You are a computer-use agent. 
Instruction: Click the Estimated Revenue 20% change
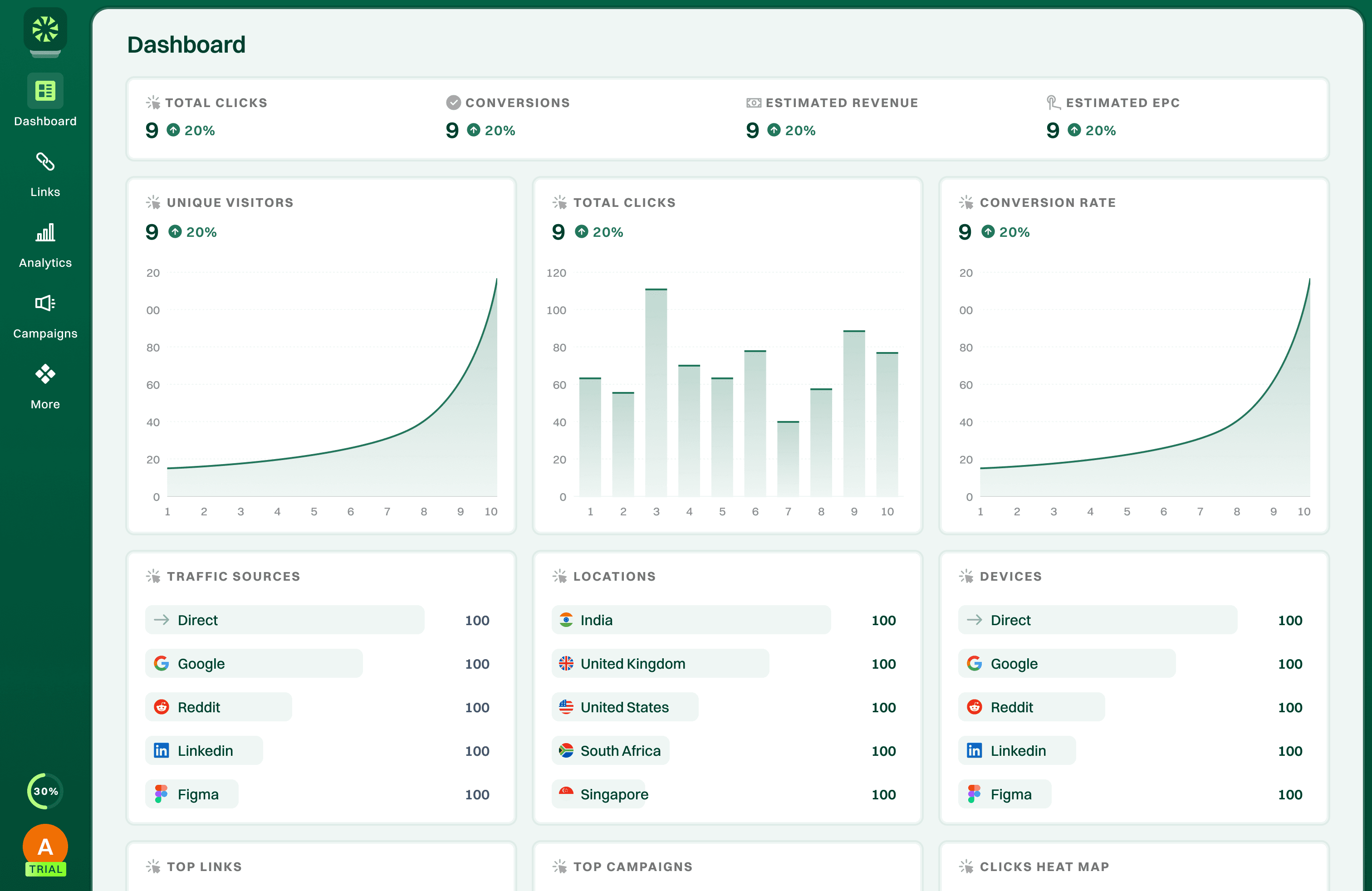coord(792,130)
